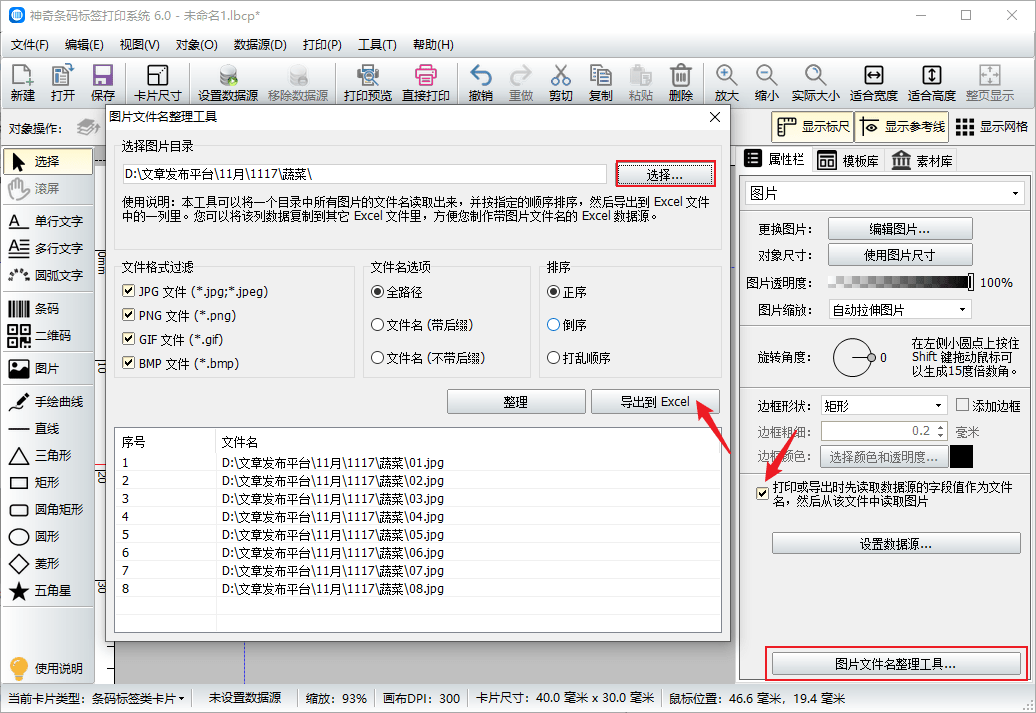
Task: Open the 数据源(D) menu
Action: click(x=260, y=45)
